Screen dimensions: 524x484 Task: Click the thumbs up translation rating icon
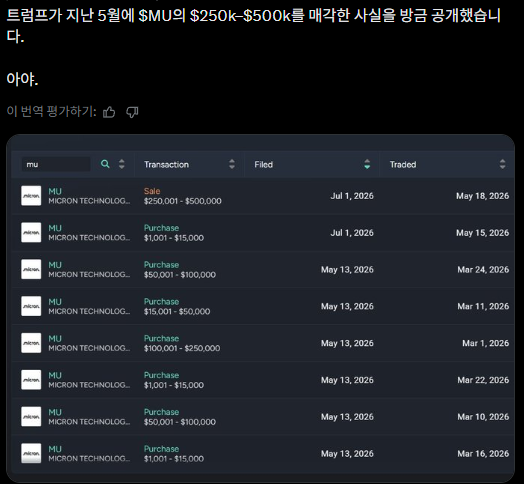click(x=109, y=112)
